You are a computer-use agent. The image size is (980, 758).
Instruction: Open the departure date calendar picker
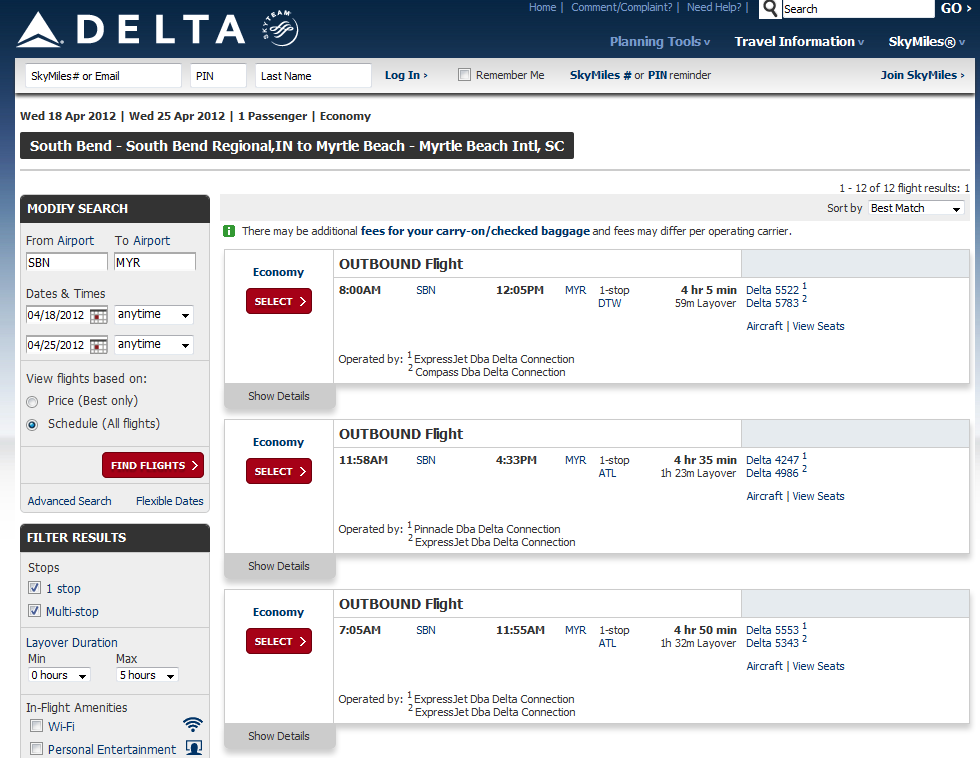pos(101,315)
